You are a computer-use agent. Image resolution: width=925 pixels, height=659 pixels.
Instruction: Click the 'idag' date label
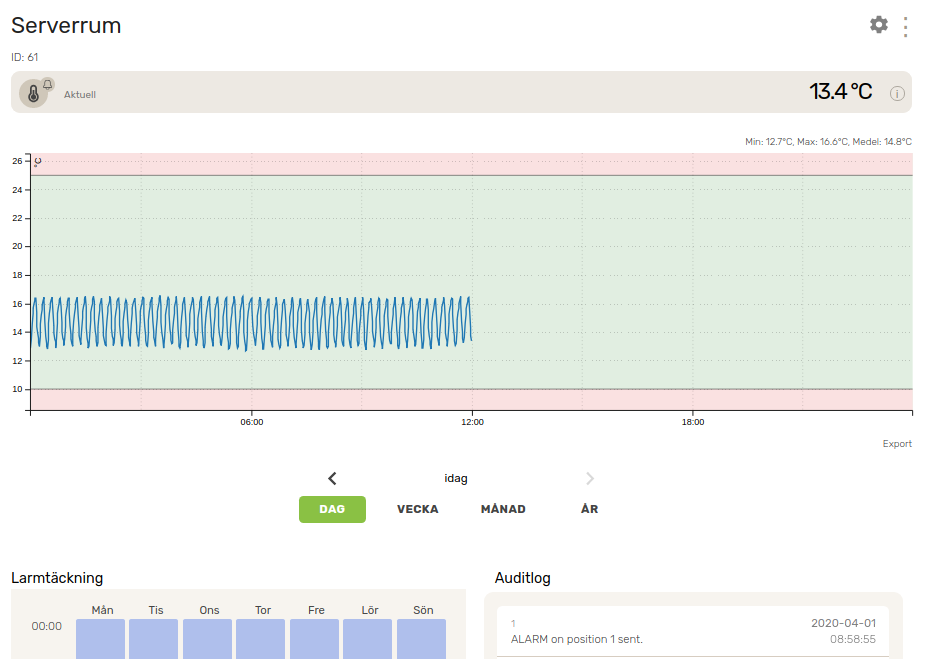click(455, 478)
